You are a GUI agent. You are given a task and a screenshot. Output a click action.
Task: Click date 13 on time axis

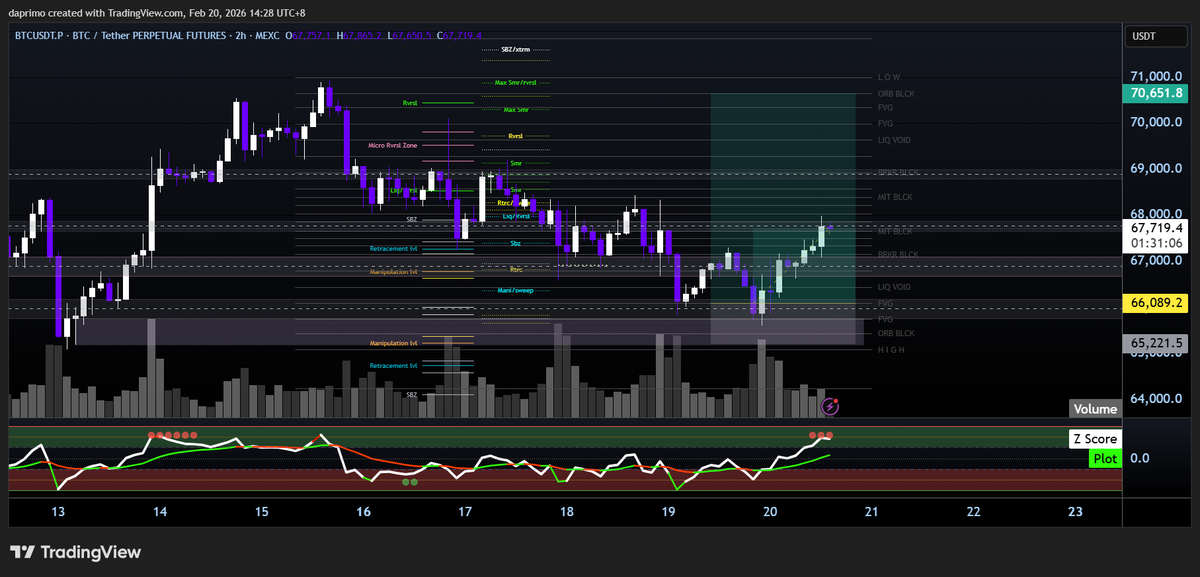58,511
